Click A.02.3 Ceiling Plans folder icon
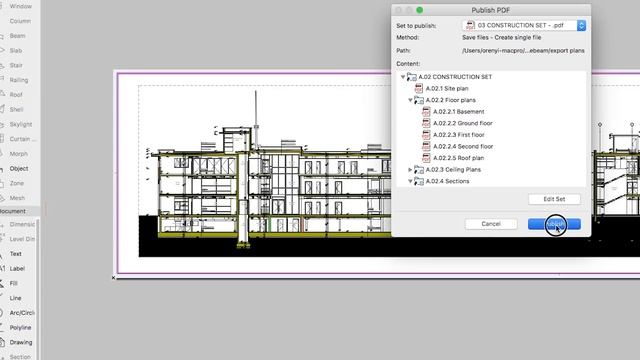 point(419,169)
